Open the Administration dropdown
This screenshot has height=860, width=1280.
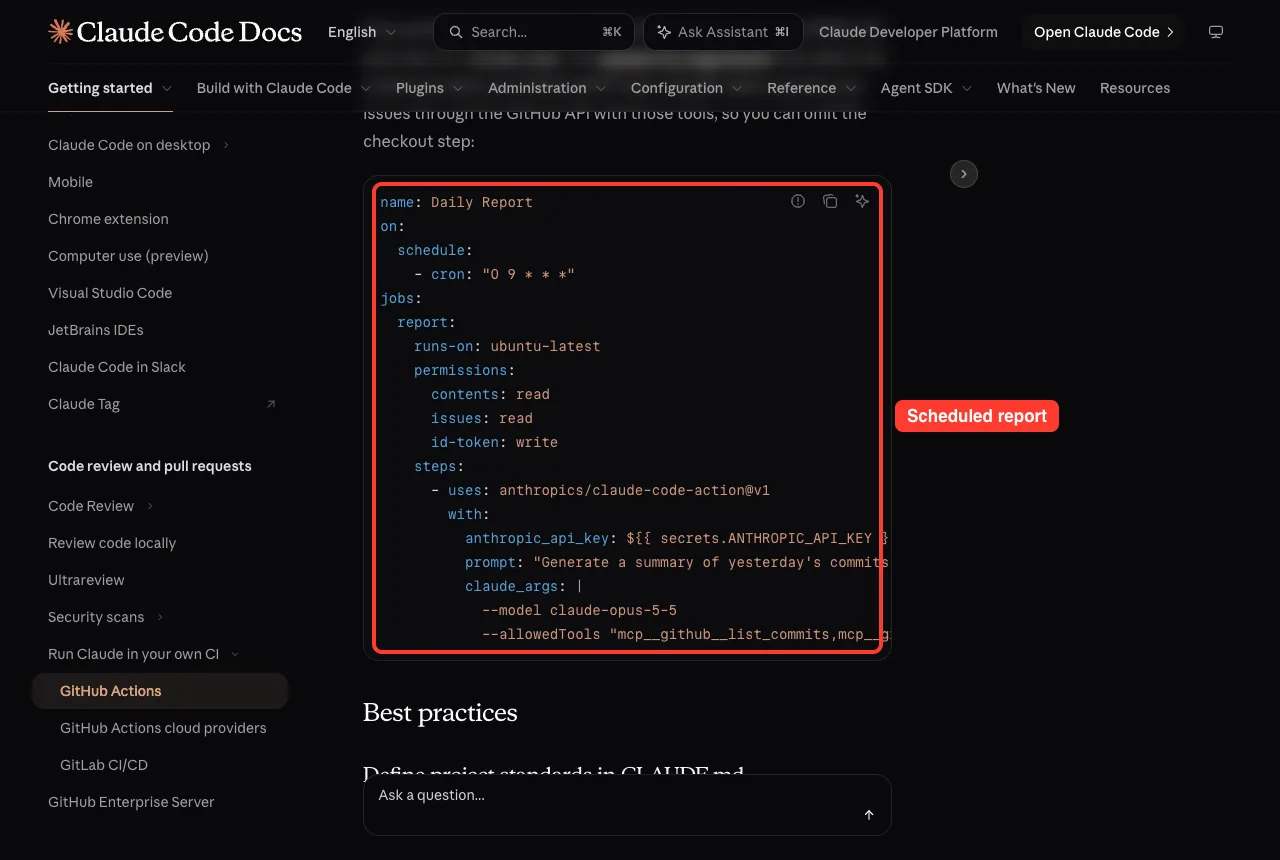coord(547,88)
